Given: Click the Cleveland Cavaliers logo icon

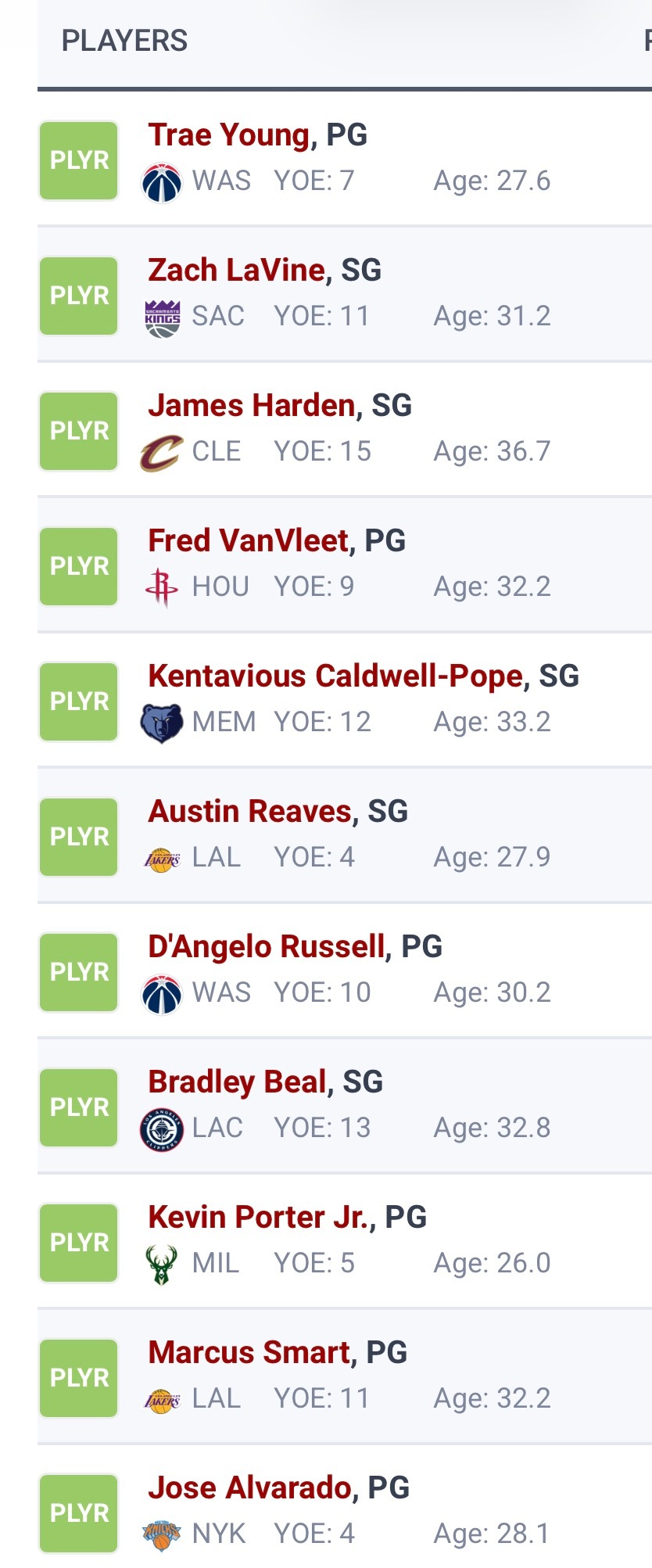Looking at the screenshot, I should [x=162, y=453].
